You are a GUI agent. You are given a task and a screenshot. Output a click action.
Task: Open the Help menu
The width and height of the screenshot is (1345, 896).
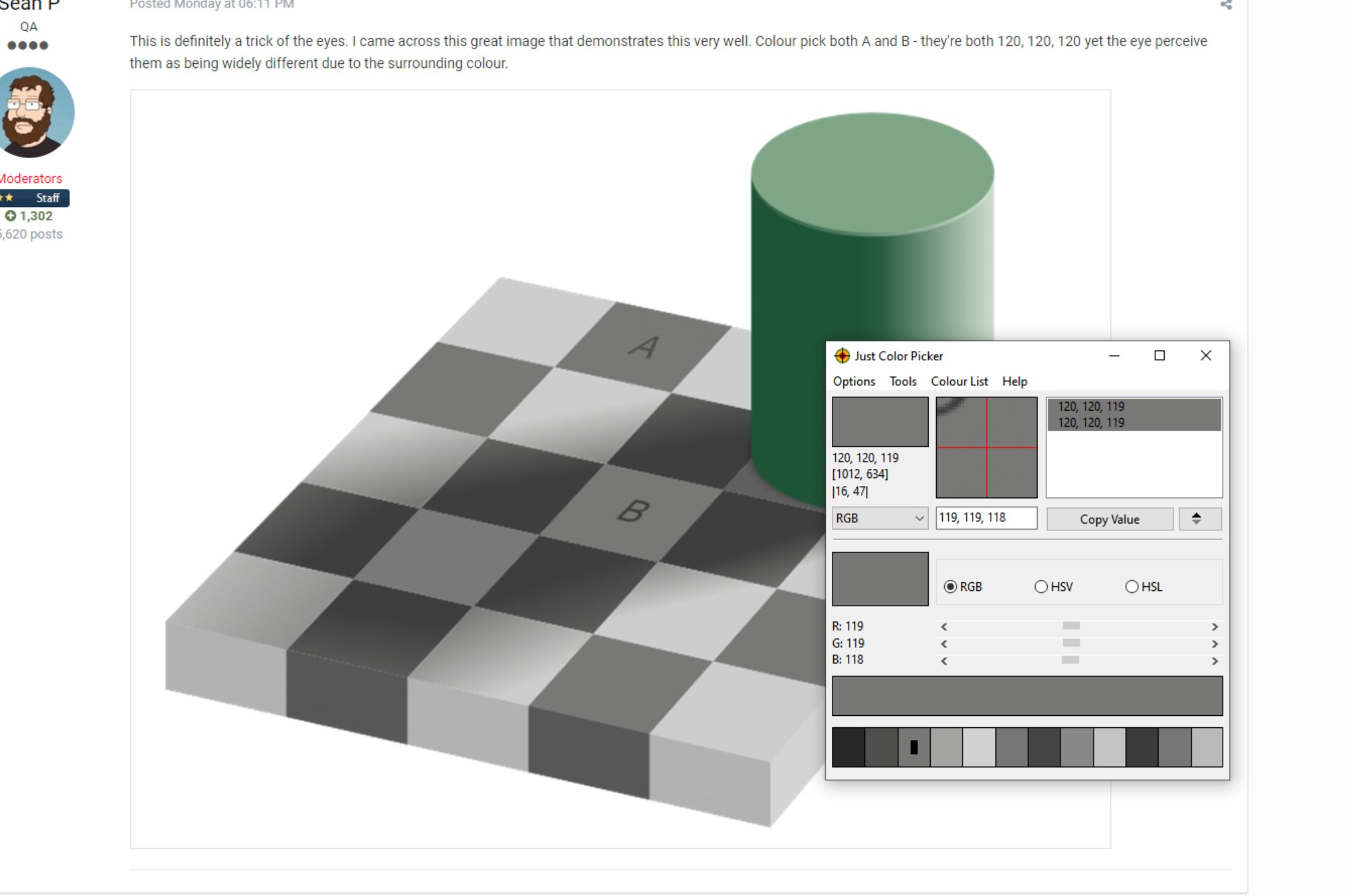(1015, 381)
